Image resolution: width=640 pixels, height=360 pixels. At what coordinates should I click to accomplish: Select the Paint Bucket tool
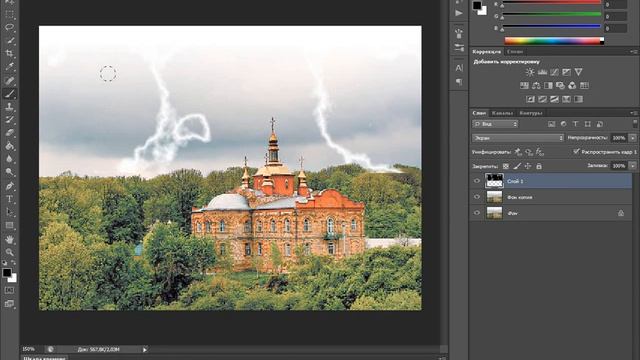[x=9, y=146]
